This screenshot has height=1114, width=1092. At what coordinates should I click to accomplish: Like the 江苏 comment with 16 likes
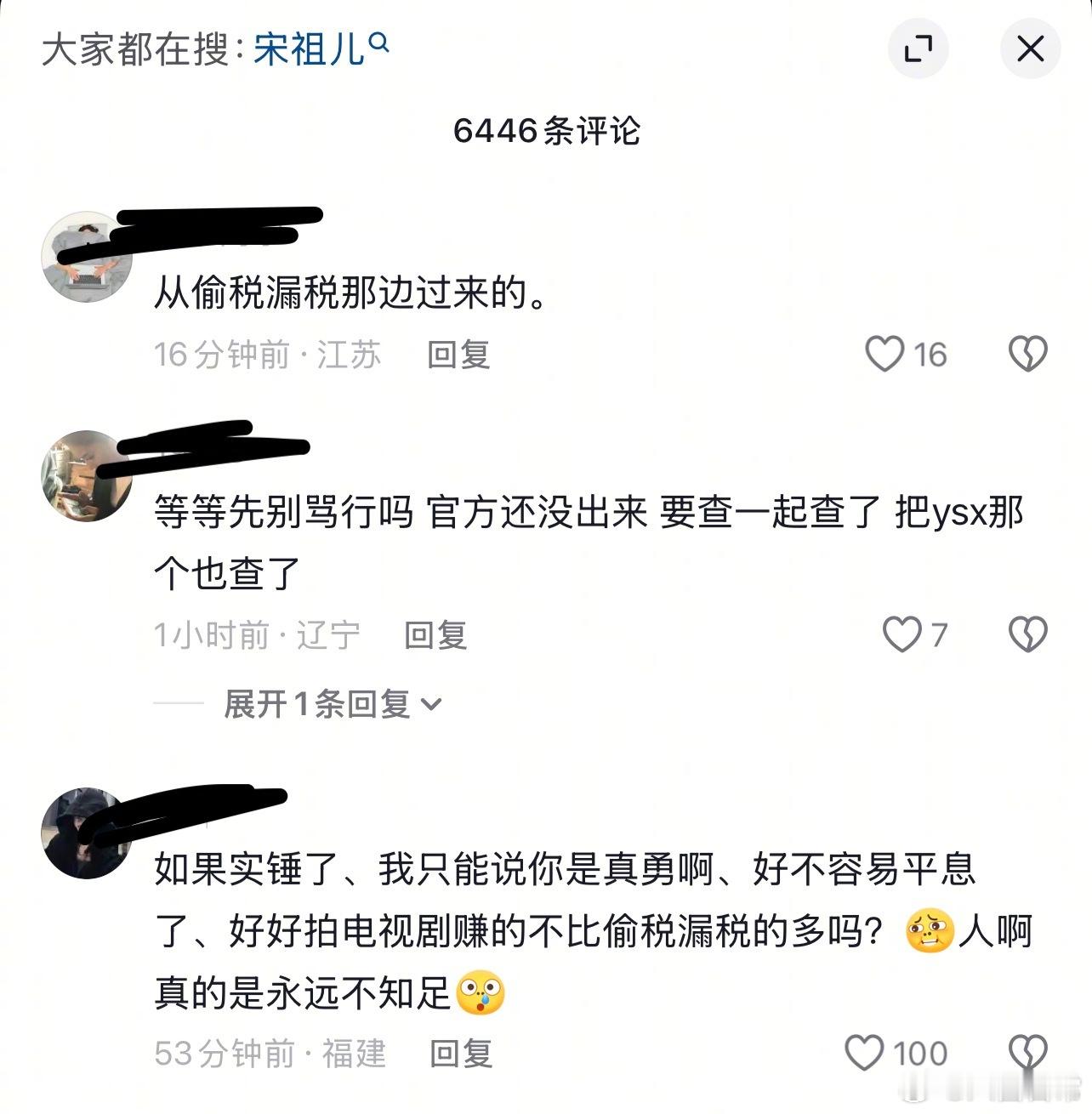[x=884, y=354]
